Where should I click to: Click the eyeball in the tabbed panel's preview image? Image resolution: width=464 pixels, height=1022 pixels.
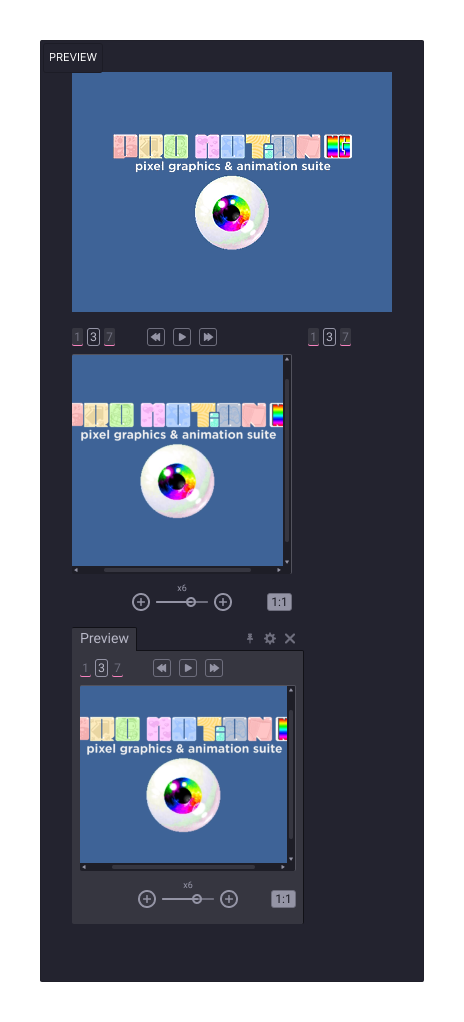click(x=183, y=795)
